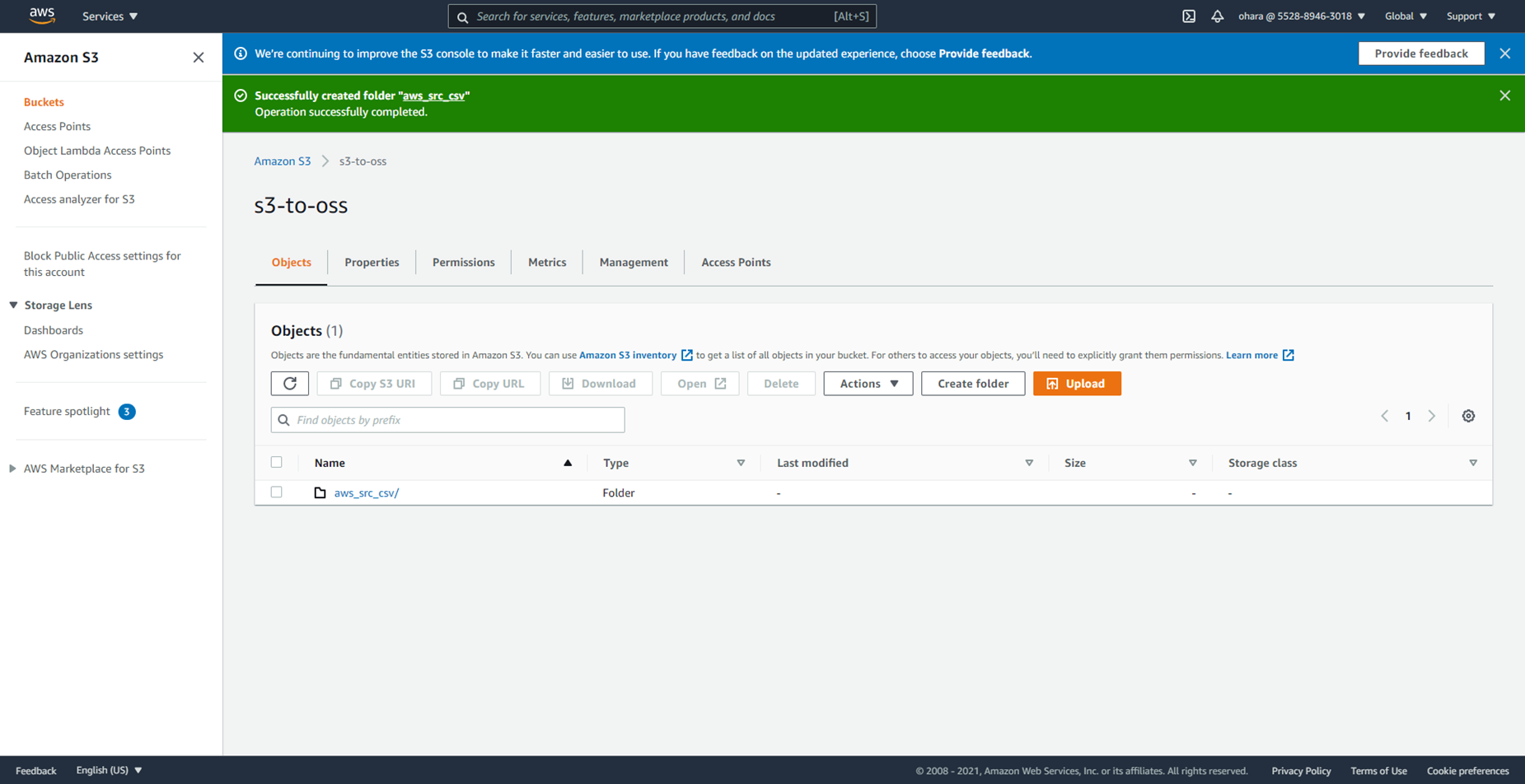The image size is (1525, 784).
Task: Open AWS Organizations settings
Action: pyautogui.click(x=94, y=355)
